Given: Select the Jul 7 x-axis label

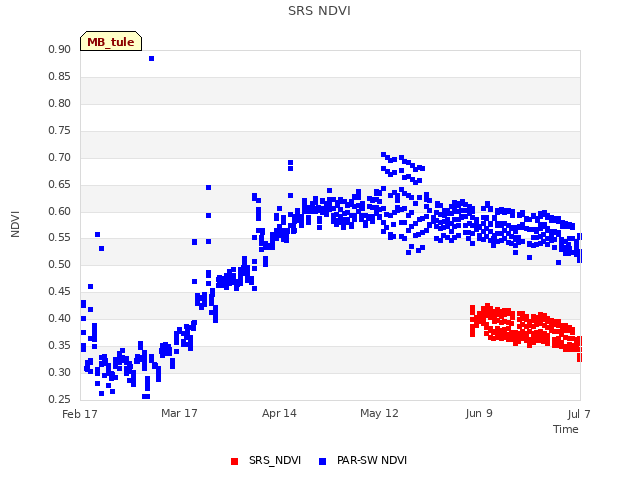Looking at the screenshot, I should (x=579, y=414).
